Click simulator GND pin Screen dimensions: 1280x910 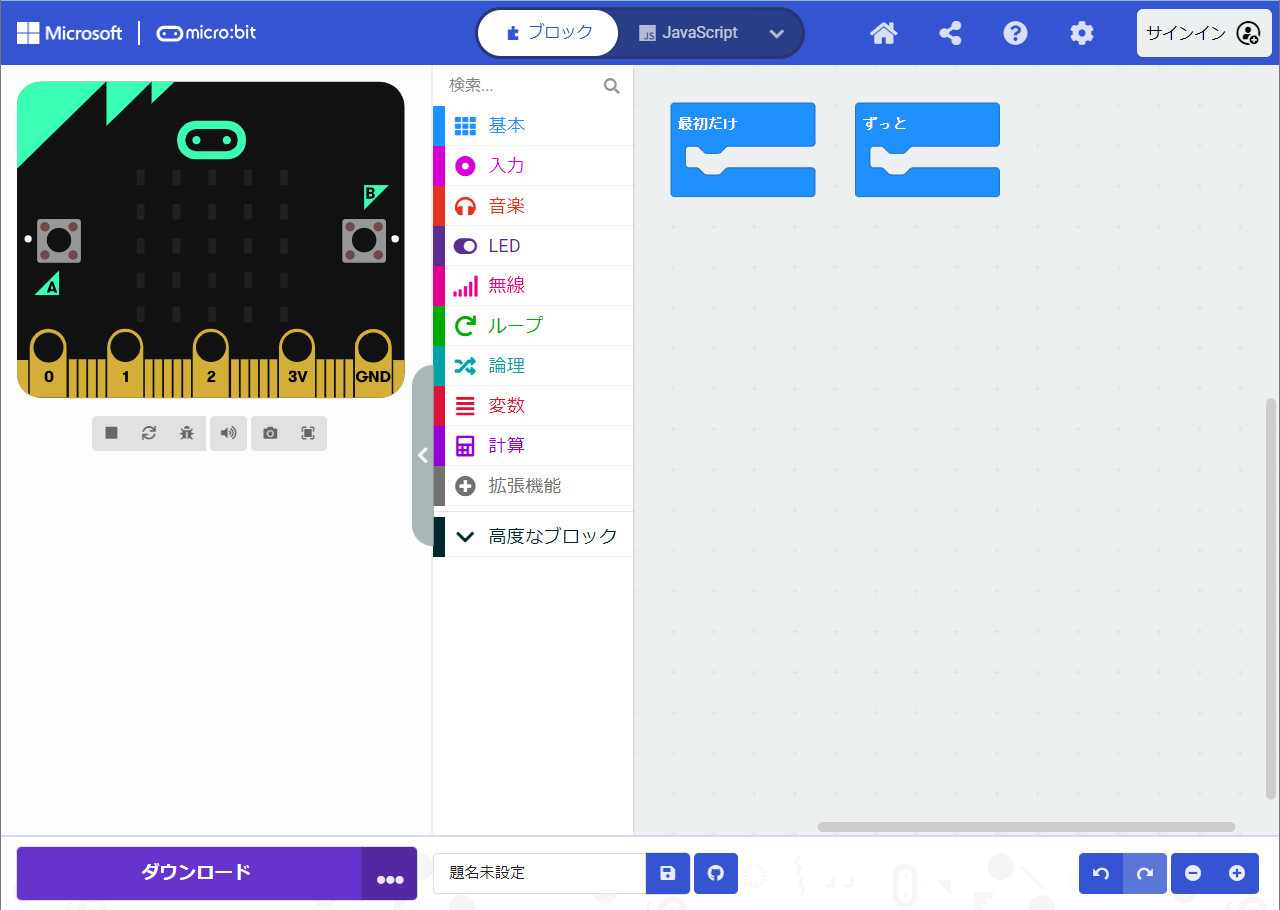[x=373, y=362]
